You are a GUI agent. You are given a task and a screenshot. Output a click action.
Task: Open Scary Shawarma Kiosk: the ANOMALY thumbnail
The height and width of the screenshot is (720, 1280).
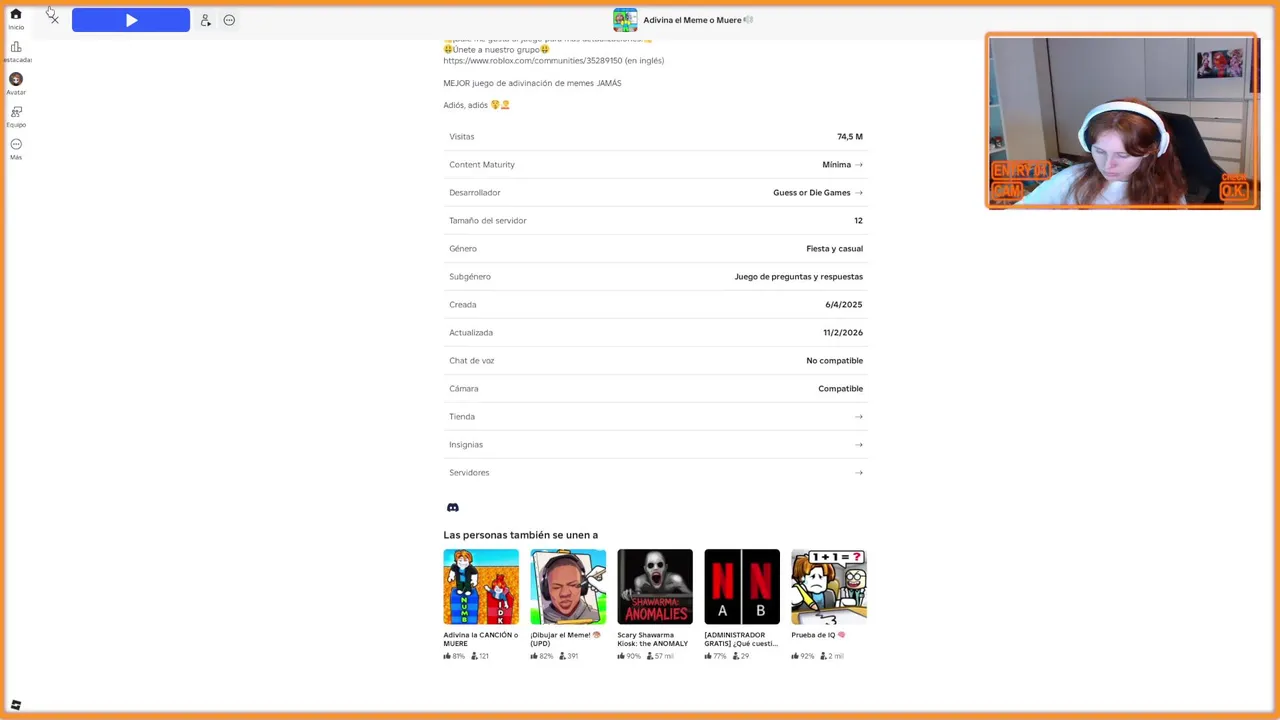pyautogui.click(x=655, y=587)
